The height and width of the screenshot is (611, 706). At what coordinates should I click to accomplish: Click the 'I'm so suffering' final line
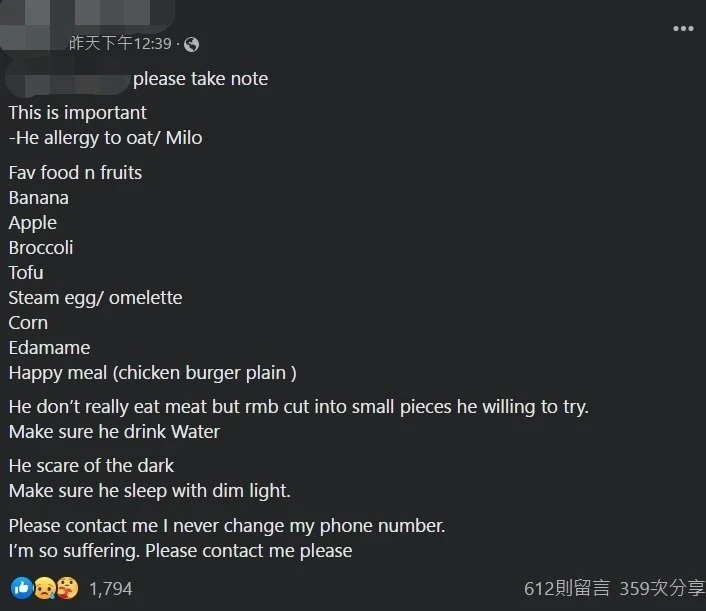(x=180, y=551)
